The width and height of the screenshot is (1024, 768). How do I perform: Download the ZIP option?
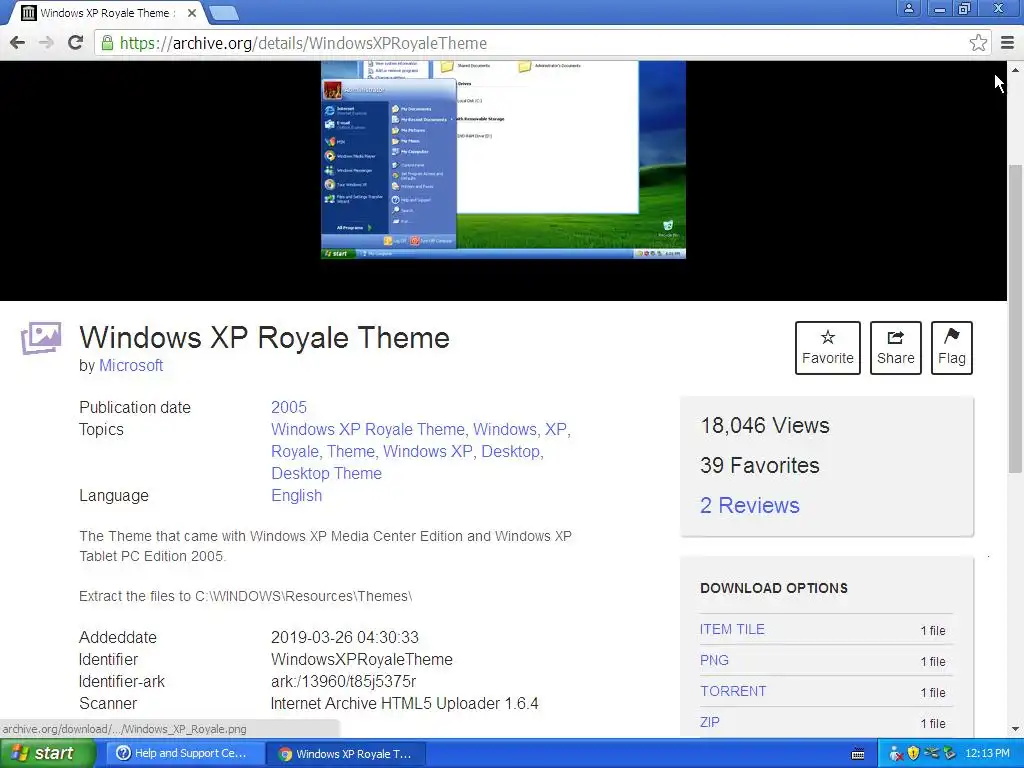pos(709,722)
